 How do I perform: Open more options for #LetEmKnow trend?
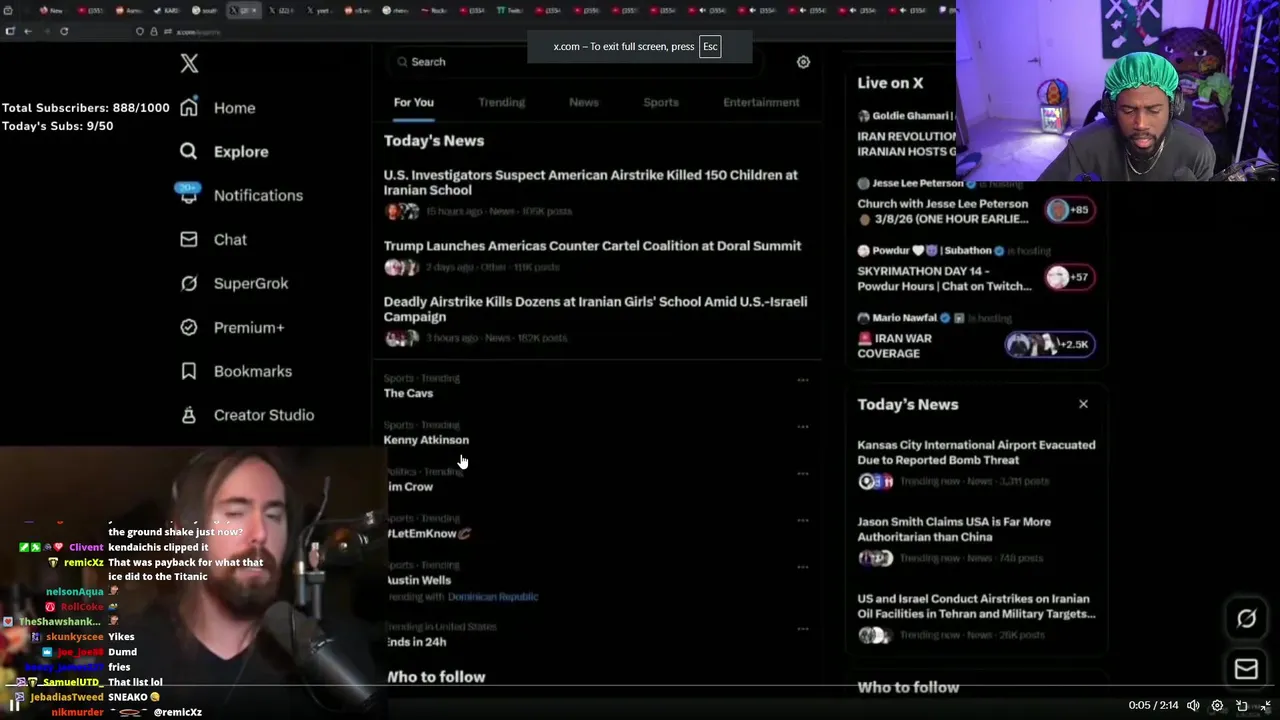[802, 520]
